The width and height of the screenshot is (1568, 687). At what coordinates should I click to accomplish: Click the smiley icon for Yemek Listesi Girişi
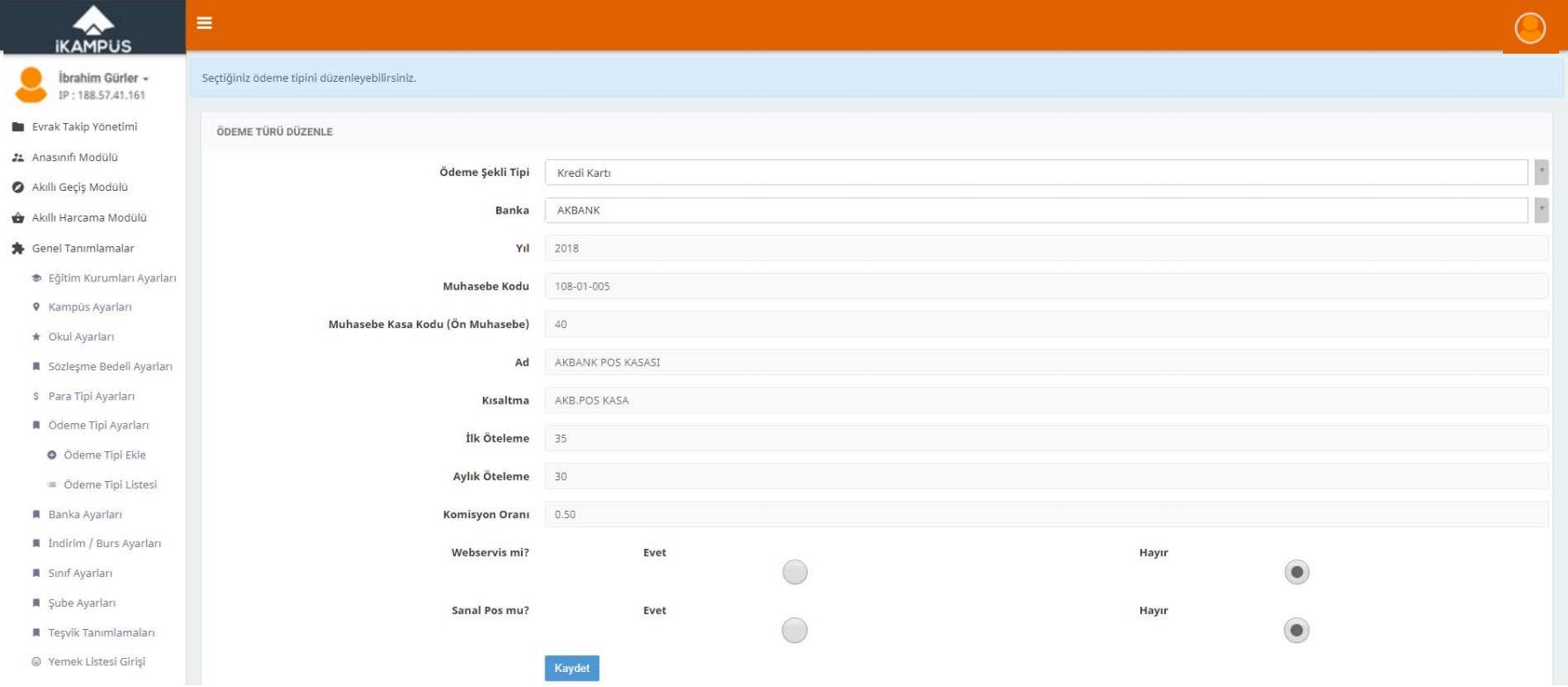click(x=36, y=662)
